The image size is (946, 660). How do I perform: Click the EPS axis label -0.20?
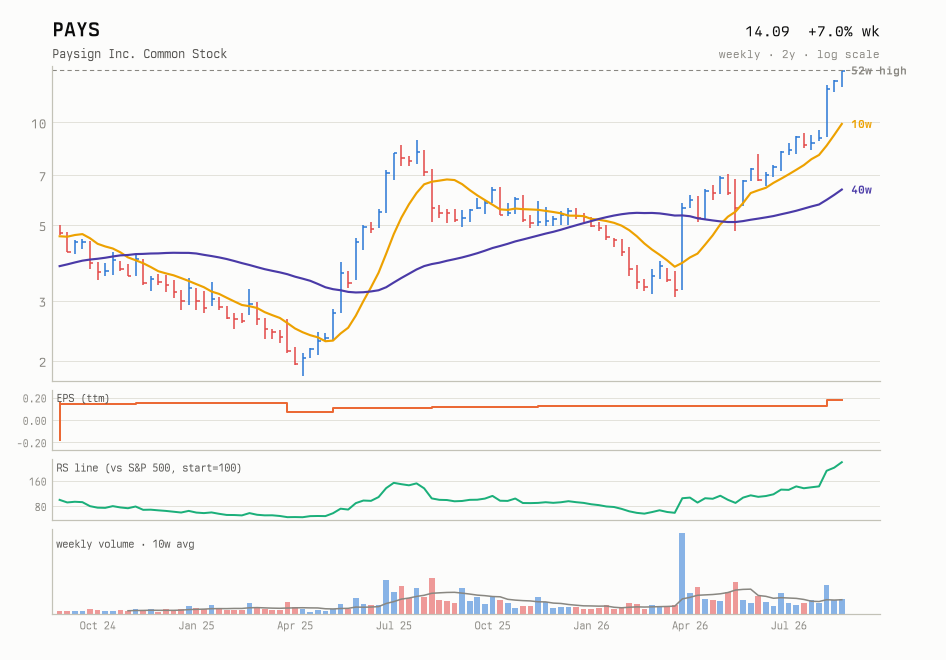(x=32, y=443)
